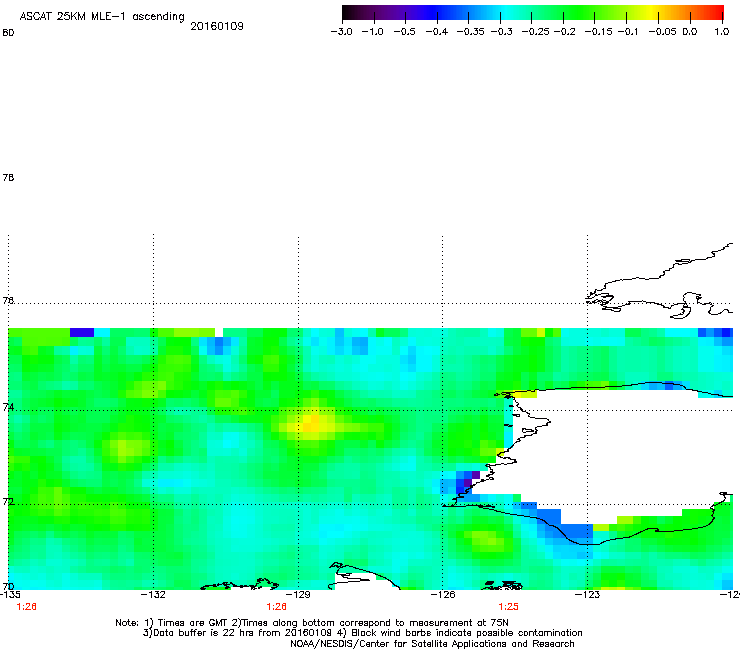Click the color bar label -0.35
The image size is (740, 650).
[x=470, y=32]
